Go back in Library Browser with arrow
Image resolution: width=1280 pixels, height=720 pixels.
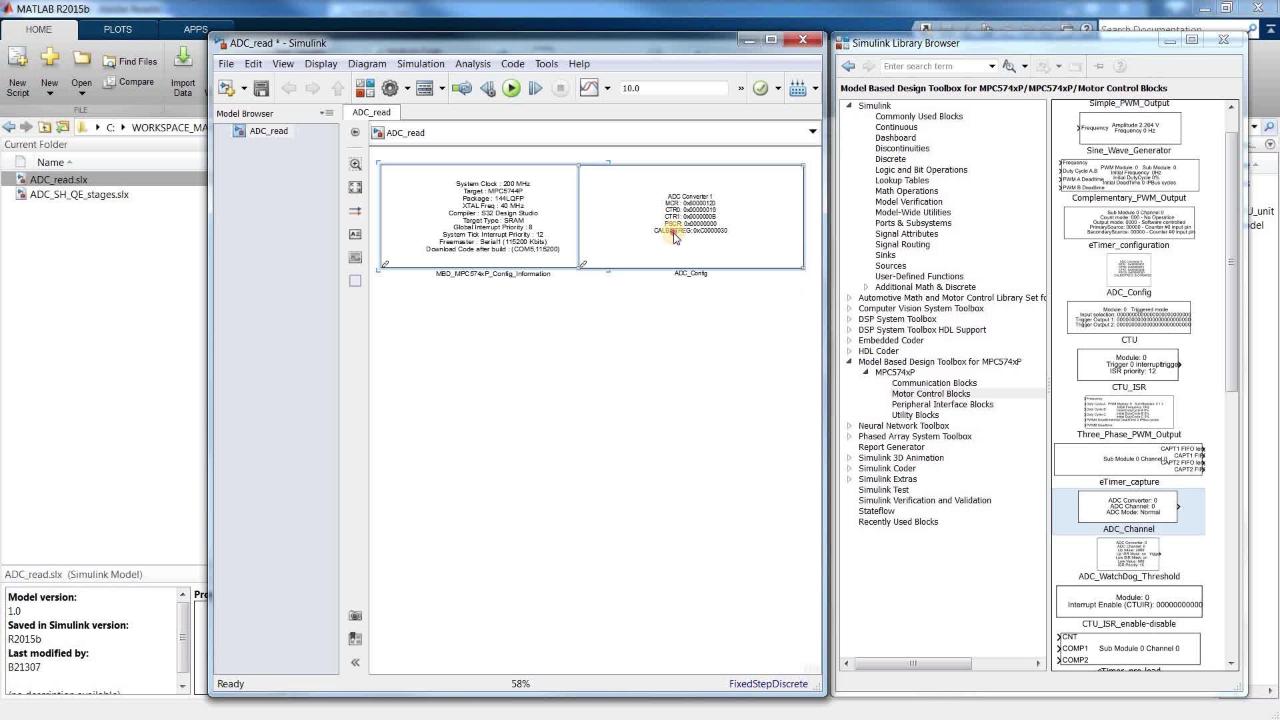848,66
